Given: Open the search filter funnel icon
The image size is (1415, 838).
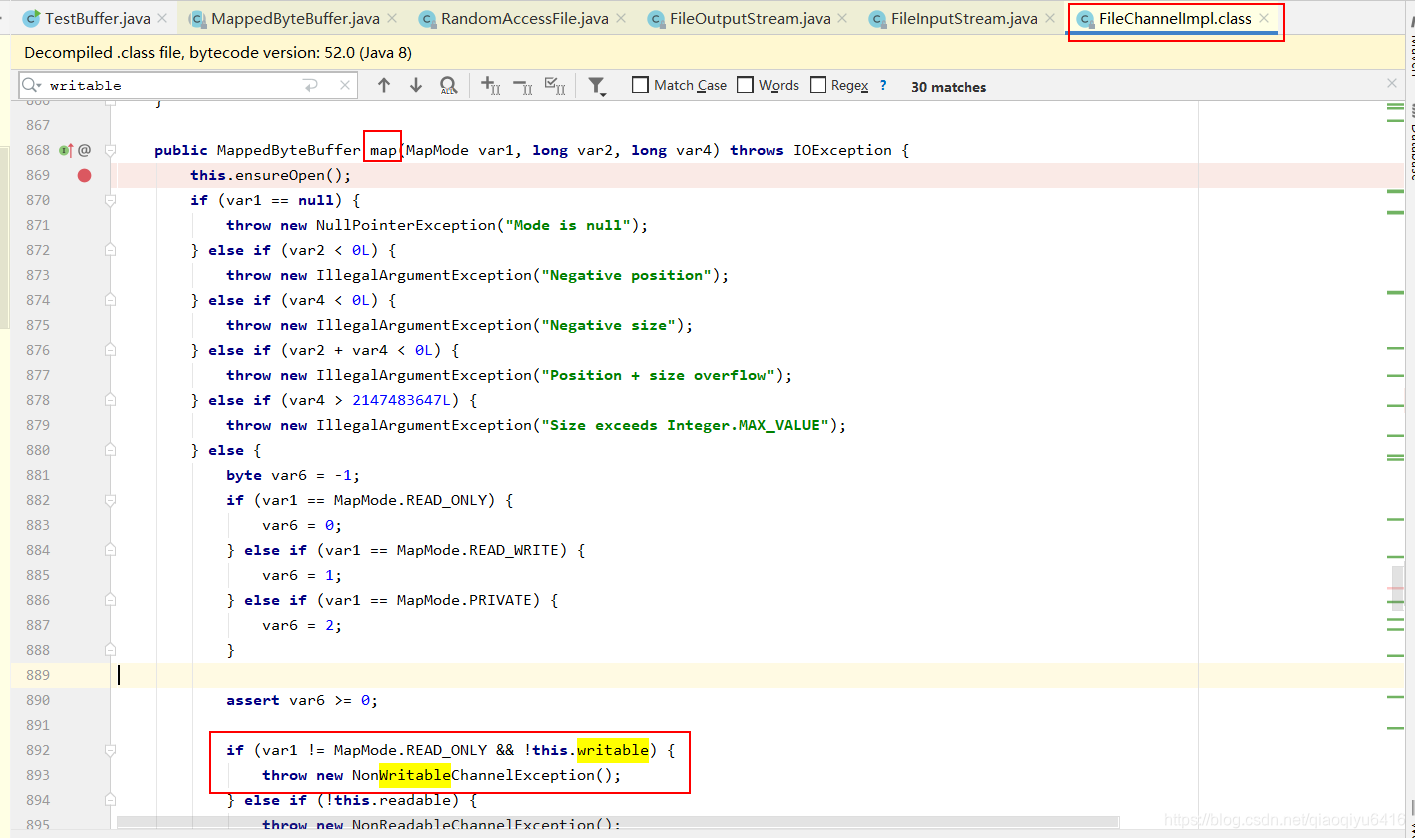Looking at the screenshot, I should click(x=596, y=85).
